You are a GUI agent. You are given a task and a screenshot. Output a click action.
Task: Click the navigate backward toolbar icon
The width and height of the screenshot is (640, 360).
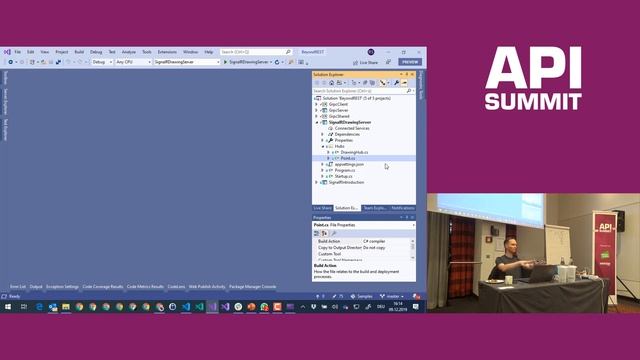11,62
